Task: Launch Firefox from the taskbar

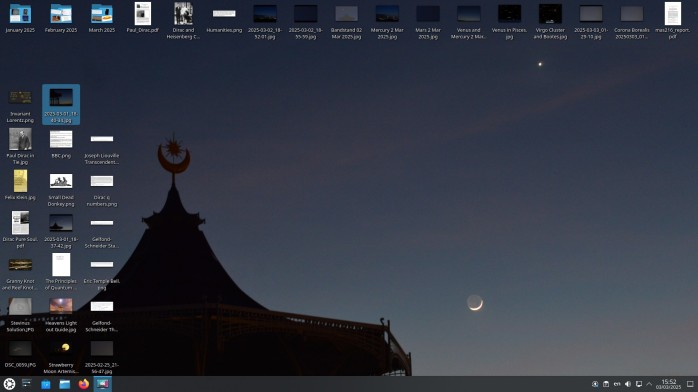Action: coord(84,384)
